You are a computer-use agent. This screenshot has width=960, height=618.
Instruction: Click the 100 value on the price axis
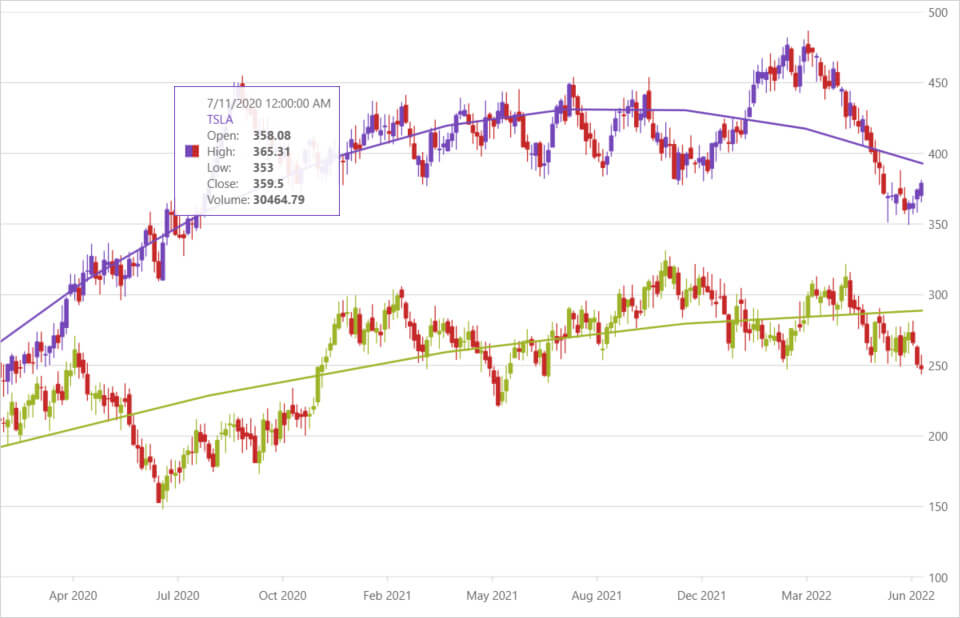click(938, 578)
